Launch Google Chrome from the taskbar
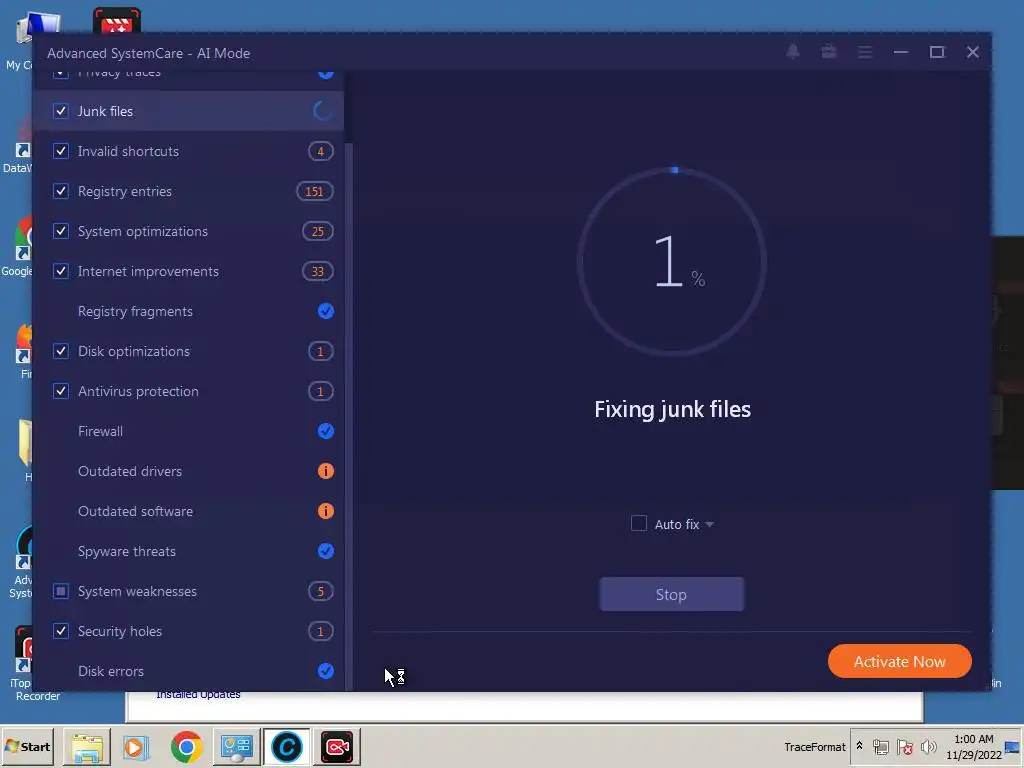Screen dimensions: 1024x768 click(x=186, y=747)
